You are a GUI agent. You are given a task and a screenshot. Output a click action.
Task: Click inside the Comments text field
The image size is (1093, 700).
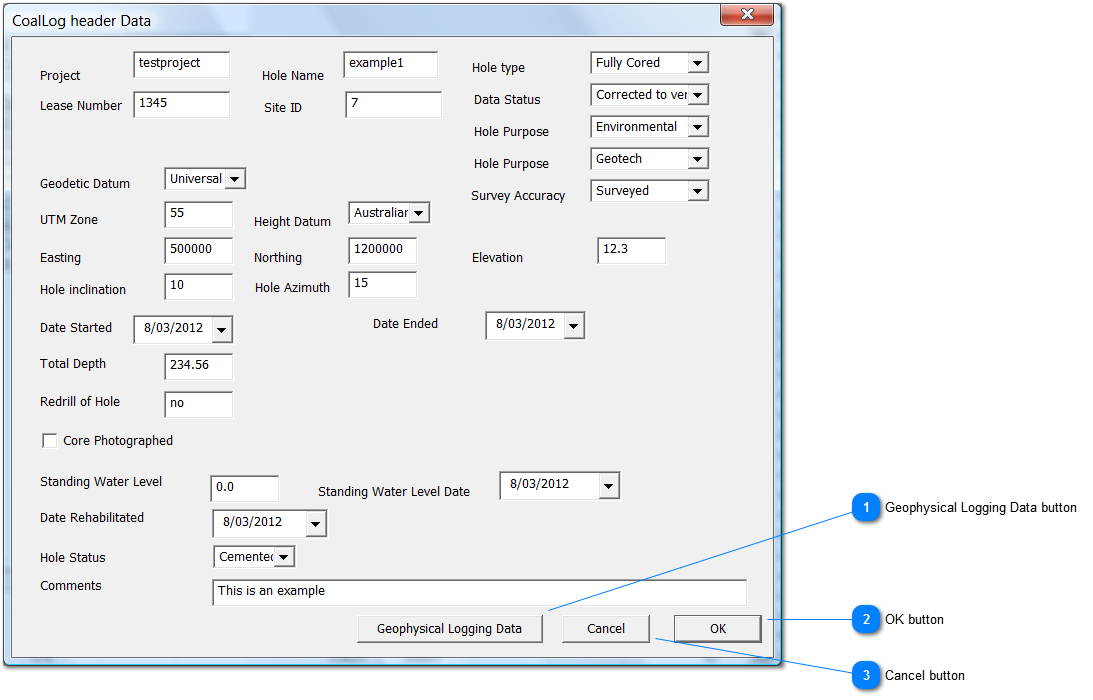point(480,592)
